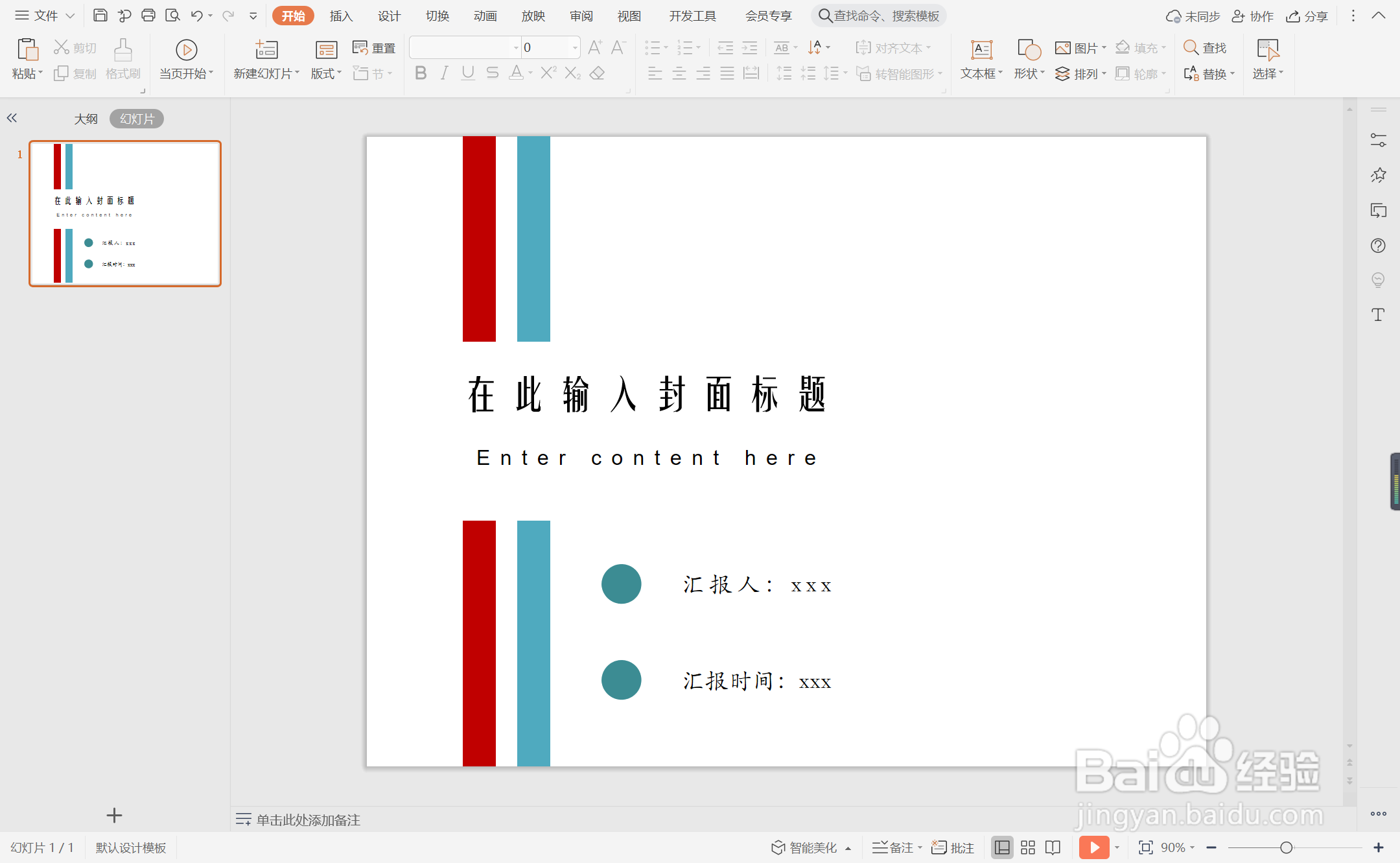Expand the font name dropdown
1400x863 pixels.
[516, 48]
